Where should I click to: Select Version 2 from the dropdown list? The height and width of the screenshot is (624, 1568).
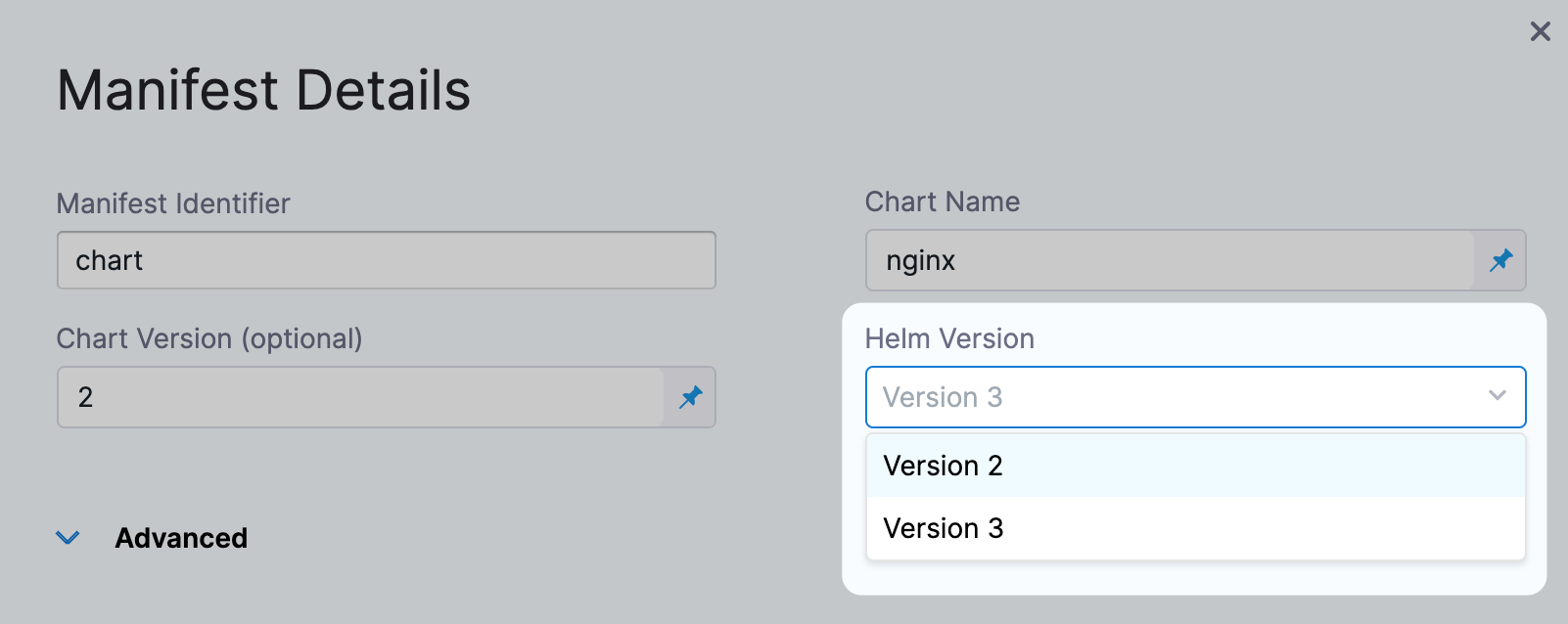[944, 466]
